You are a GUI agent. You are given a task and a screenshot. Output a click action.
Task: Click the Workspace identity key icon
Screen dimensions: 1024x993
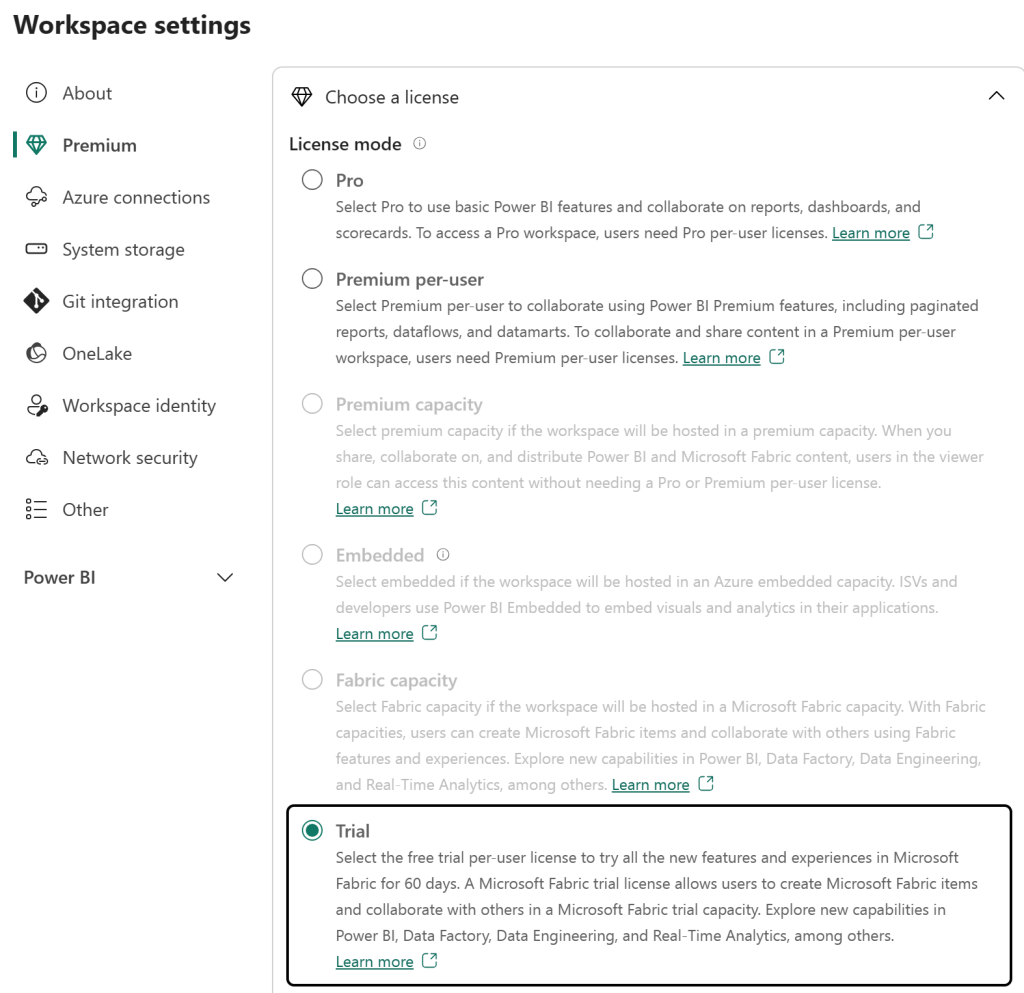click(36, 405)
